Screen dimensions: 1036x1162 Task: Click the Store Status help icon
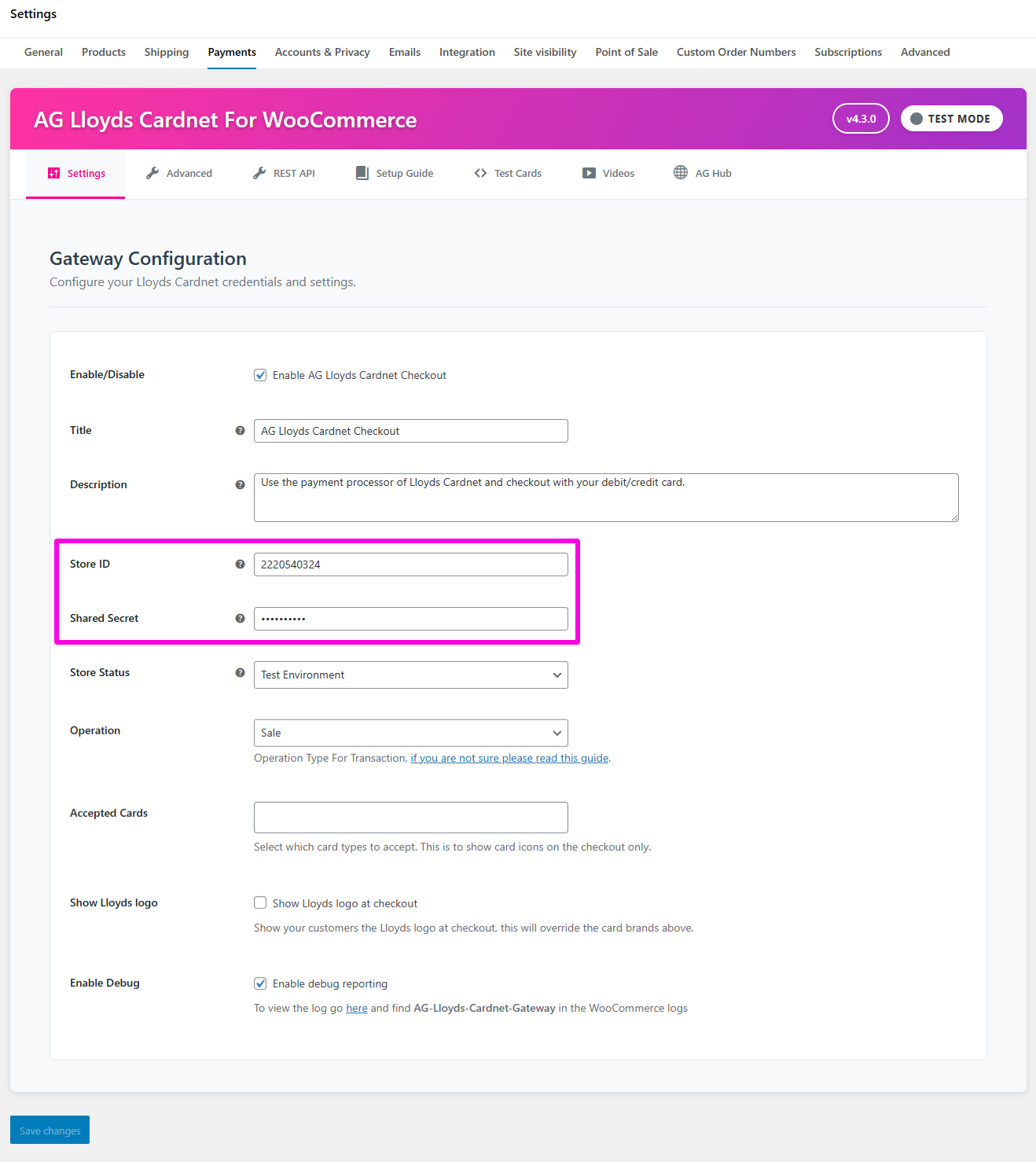(x=240, y=673)
